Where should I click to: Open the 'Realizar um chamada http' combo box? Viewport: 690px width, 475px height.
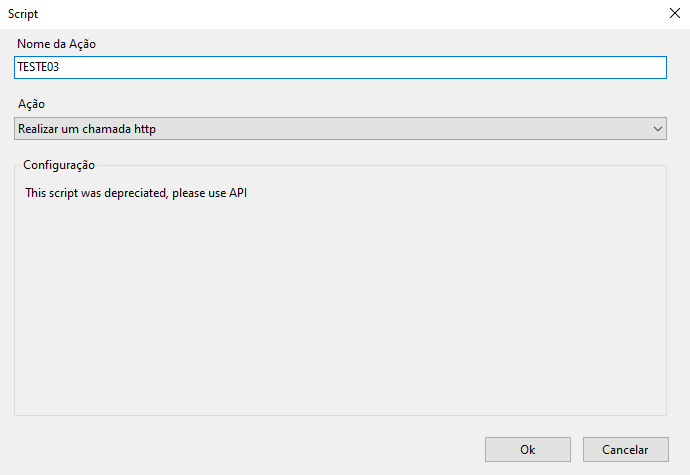click(x=340, y=129)
